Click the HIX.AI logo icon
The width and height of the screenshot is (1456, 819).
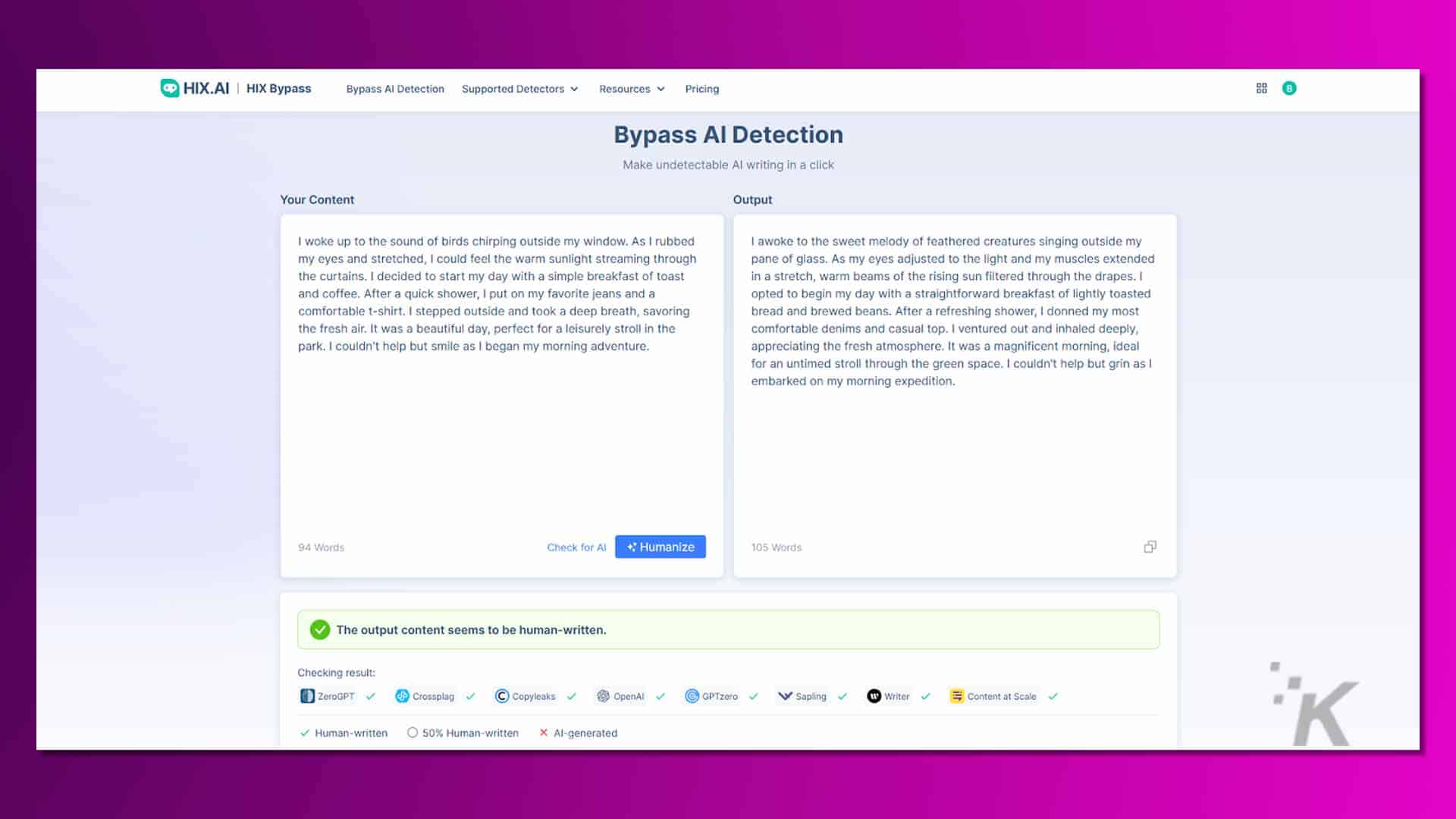coord(170,88)
